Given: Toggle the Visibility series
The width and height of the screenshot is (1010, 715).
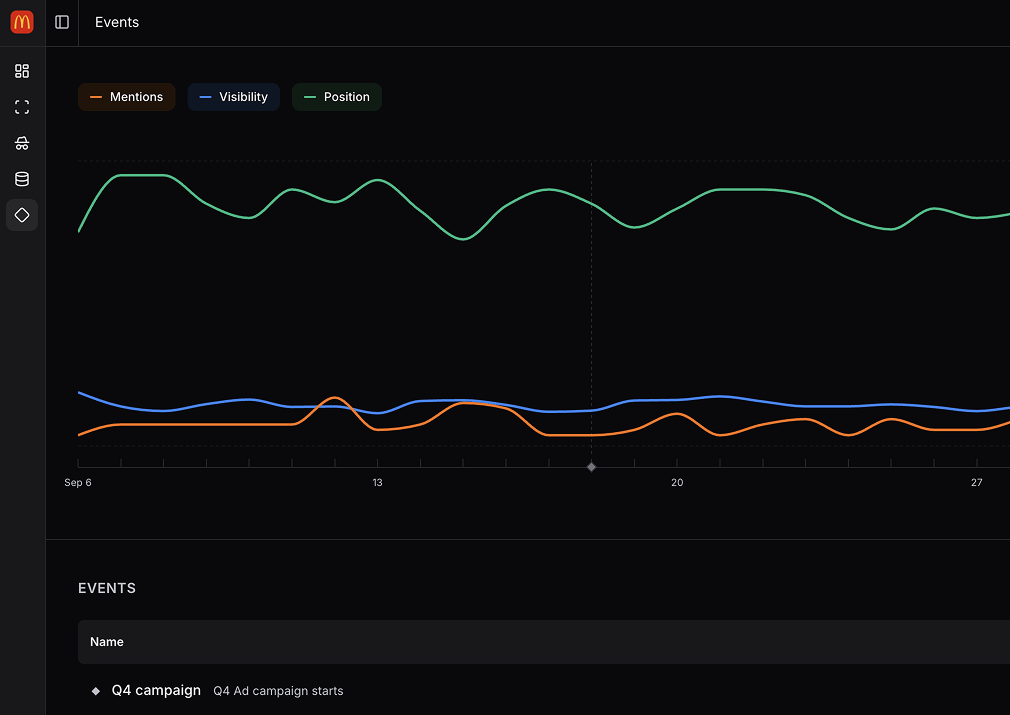Looking at the screenshot, I should point(233,96).
